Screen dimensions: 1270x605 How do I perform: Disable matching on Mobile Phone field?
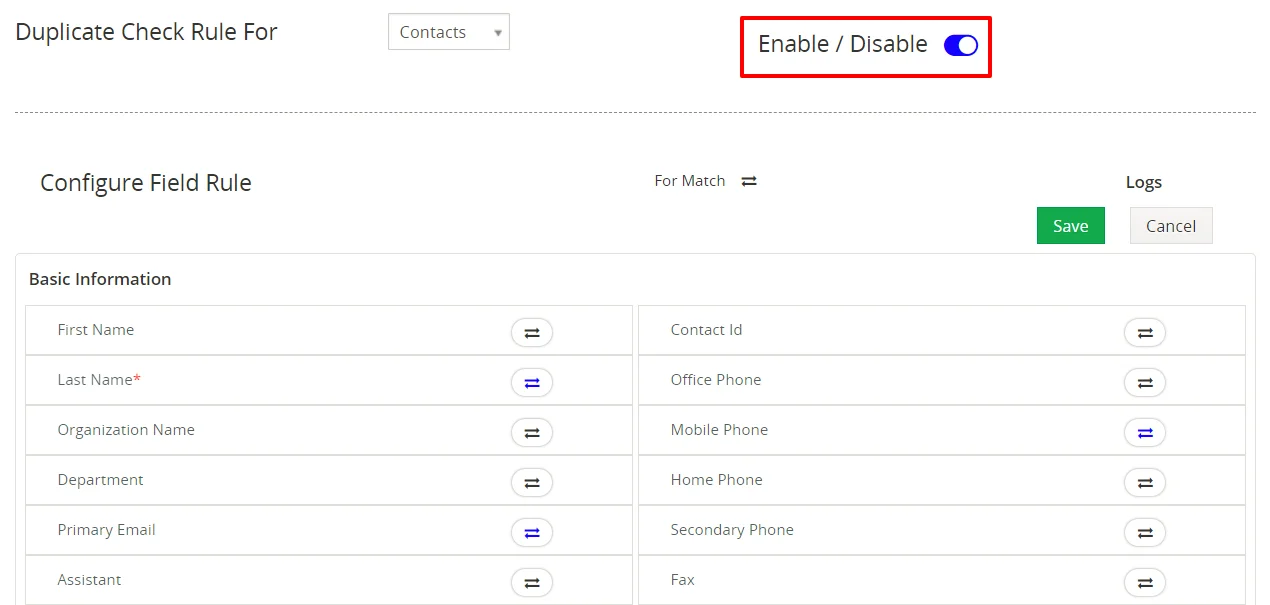click(1144, 433)
